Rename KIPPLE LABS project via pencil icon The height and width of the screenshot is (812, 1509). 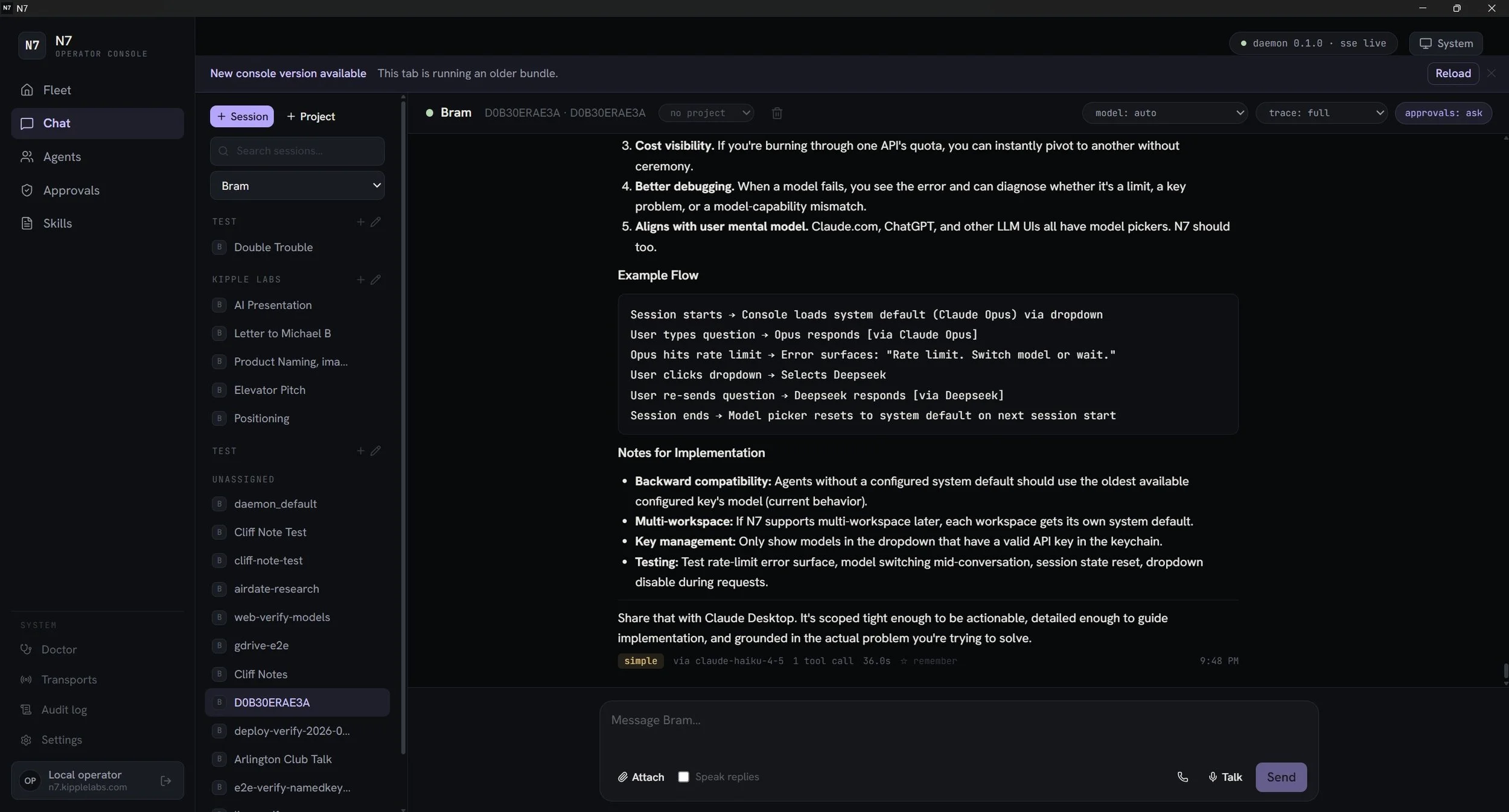375,279
